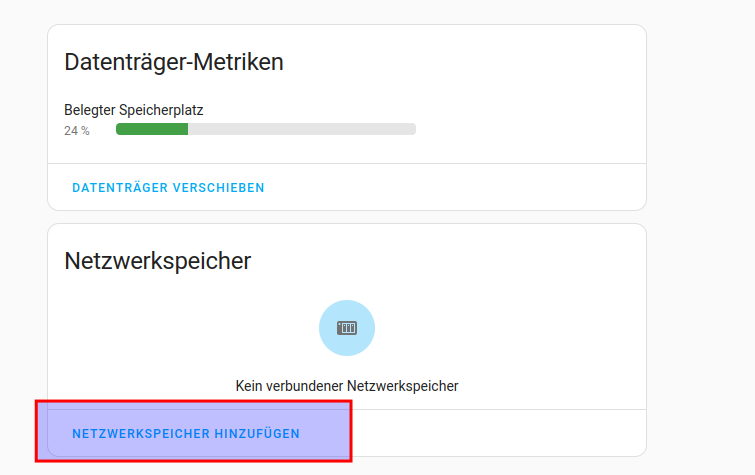Click the footer area right of Netzwerkspeicher hinzufügen
Image resolution: width=755 pixels, height=475 pixels.
[x=500, y=433]
